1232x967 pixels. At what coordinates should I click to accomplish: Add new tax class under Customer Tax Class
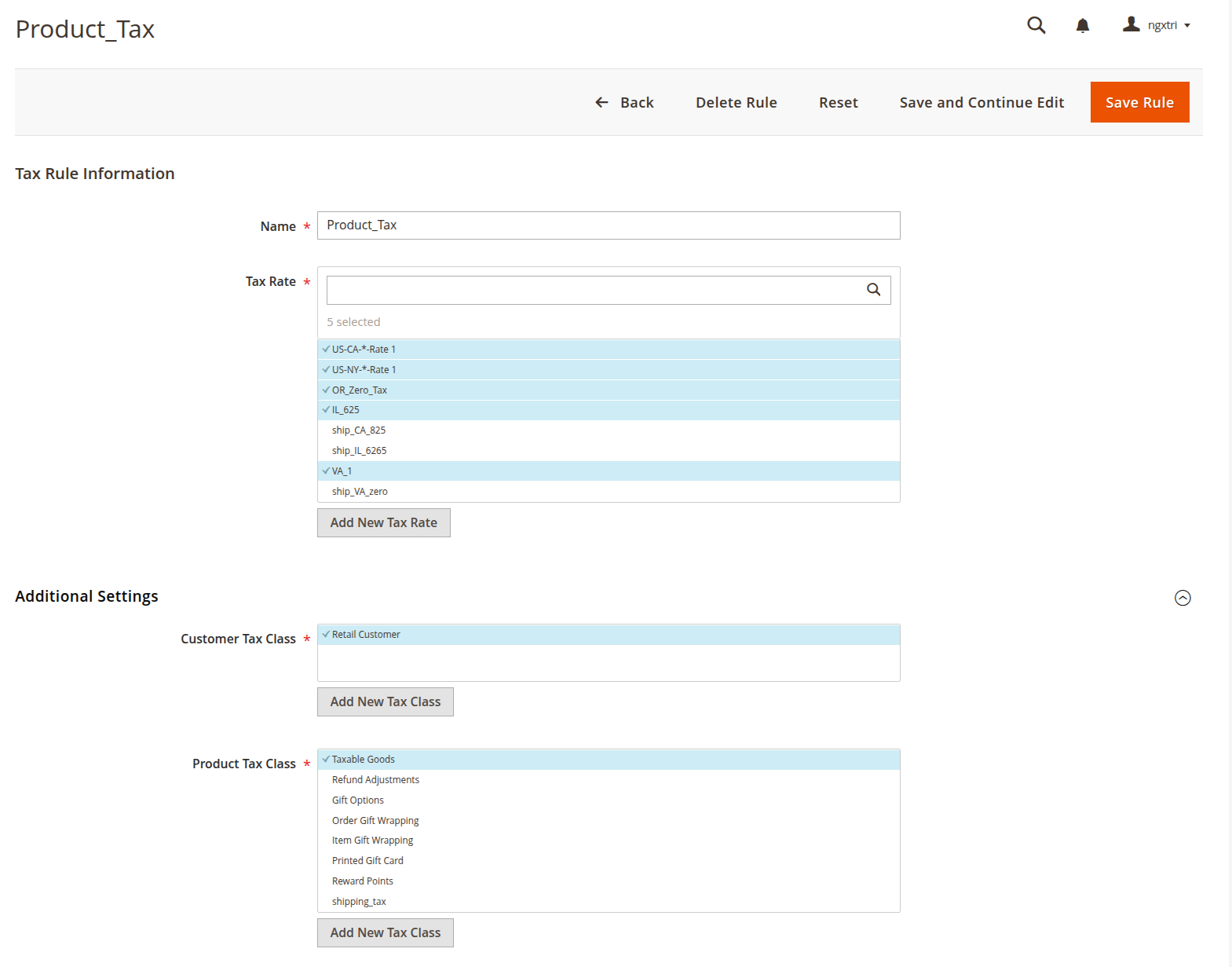point(385,702)
